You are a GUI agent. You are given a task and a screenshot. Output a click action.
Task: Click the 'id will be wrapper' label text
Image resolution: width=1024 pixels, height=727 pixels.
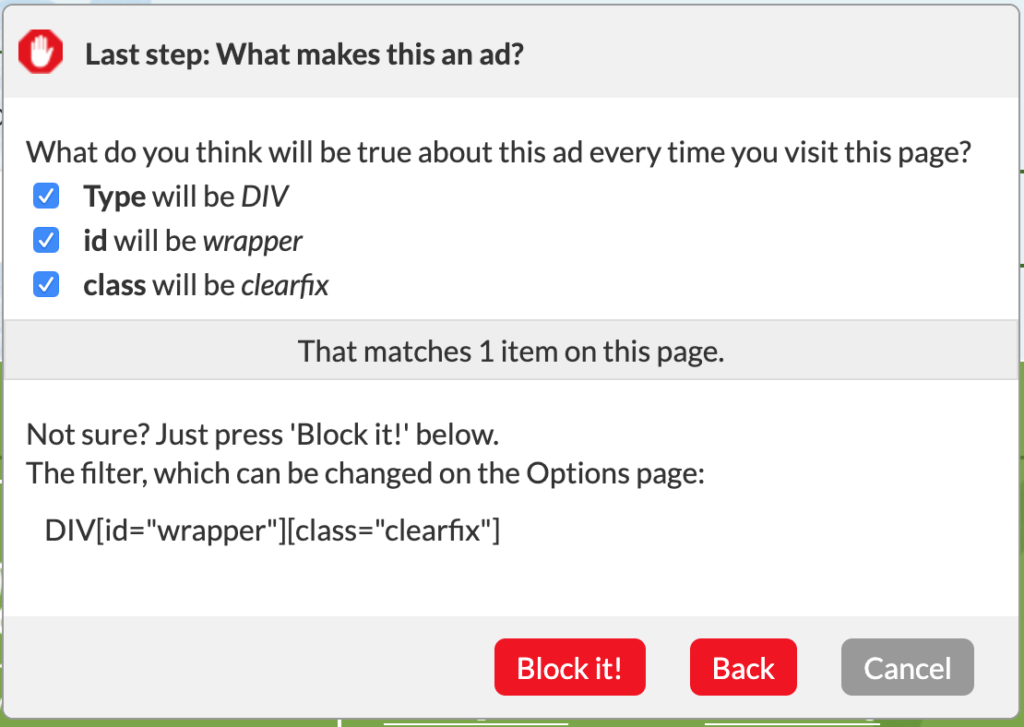pos(193,242)
